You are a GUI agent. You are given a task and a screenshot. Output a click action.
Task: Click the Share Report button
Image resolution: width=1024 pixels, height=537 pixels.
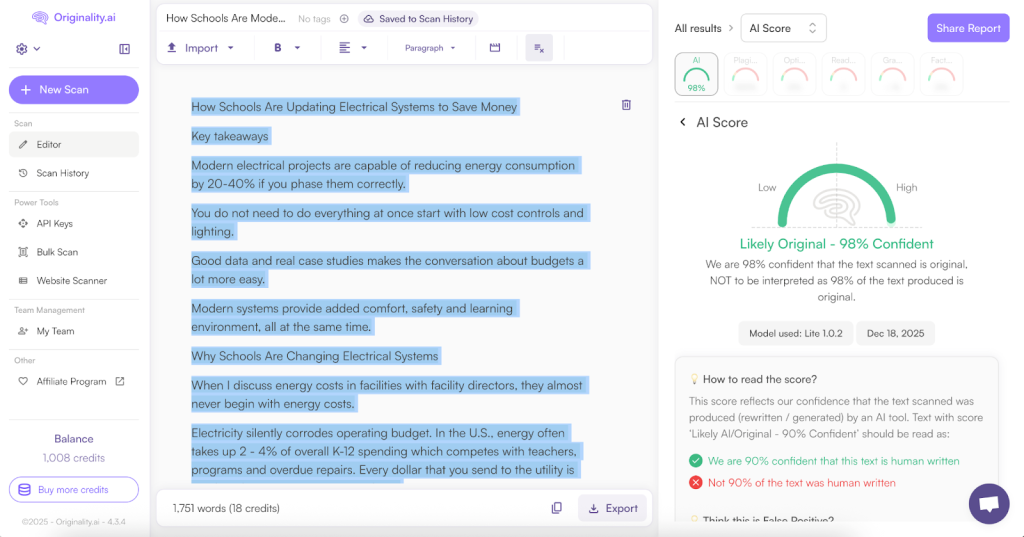tap(967, 28)
